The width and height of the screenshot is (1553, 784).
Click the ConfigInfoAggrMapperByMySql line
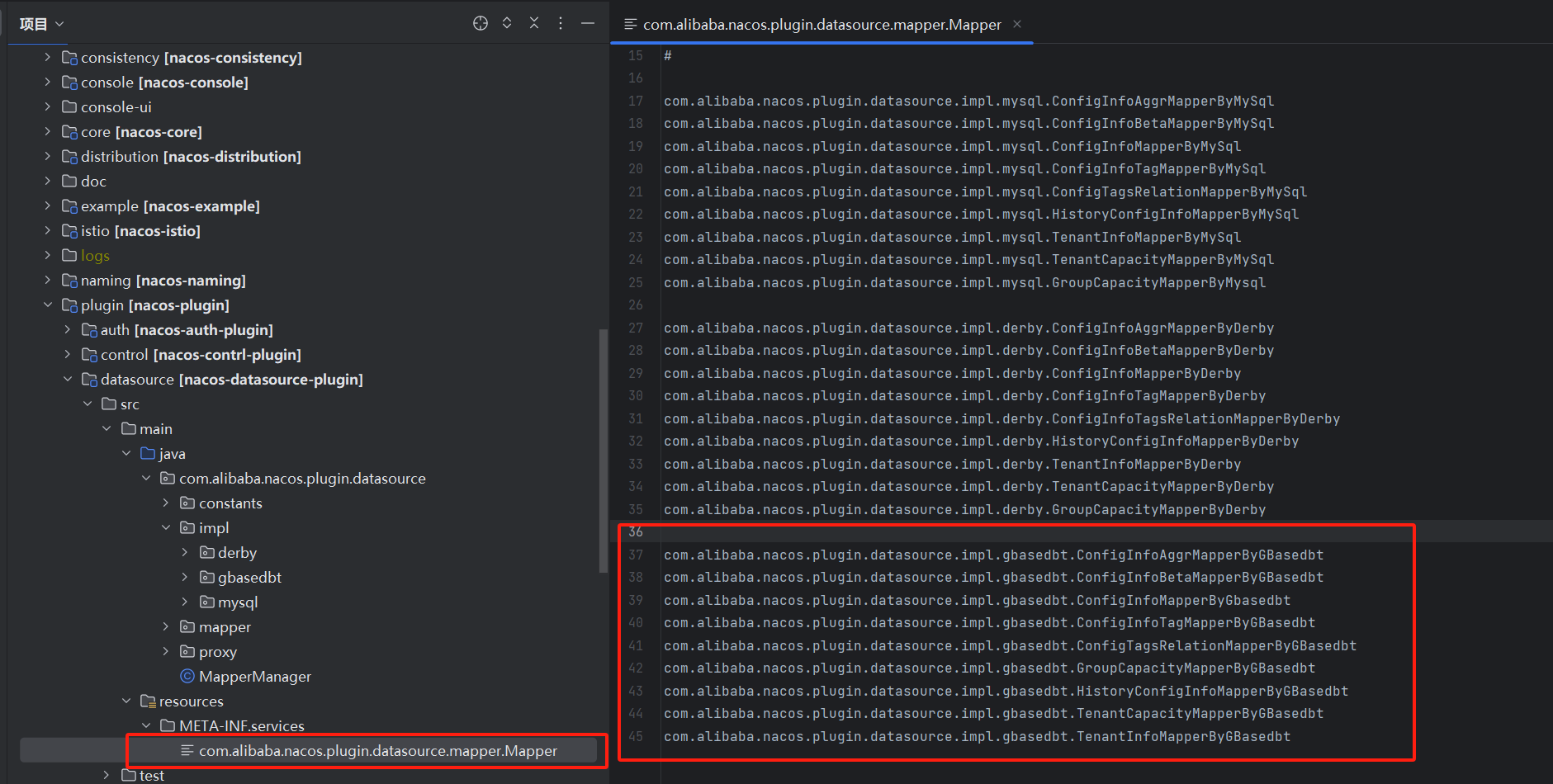[969, 101]
